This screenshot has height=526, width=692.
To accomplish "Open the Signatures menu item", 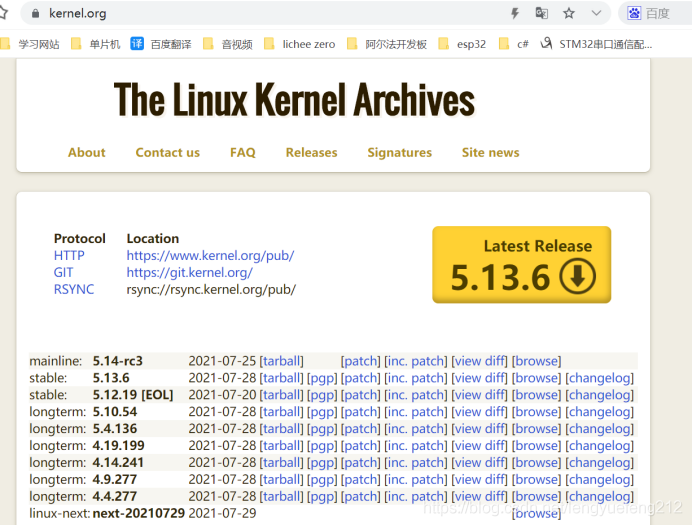I will click(400, 153).
